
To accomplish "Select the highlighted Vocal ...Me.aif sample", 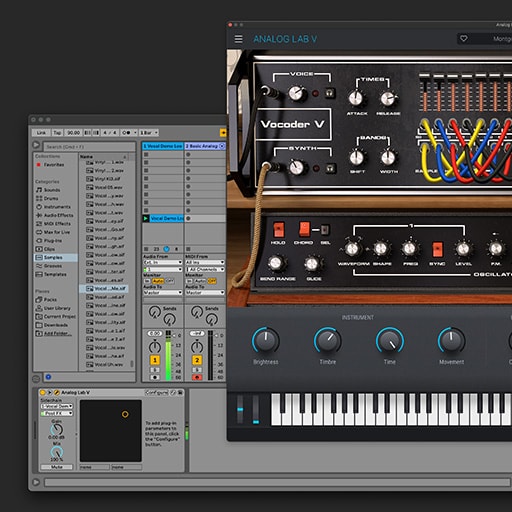I will tap(103, 288).
